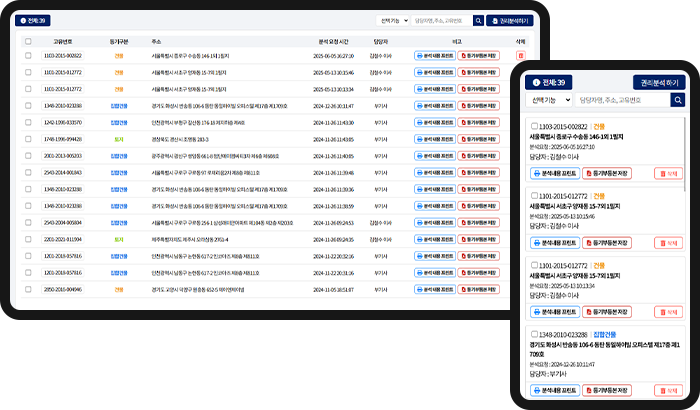Check the box for row 1748-1996-094428
The height and width of the screenshot is (410, 700).
[x=29, y=139]
